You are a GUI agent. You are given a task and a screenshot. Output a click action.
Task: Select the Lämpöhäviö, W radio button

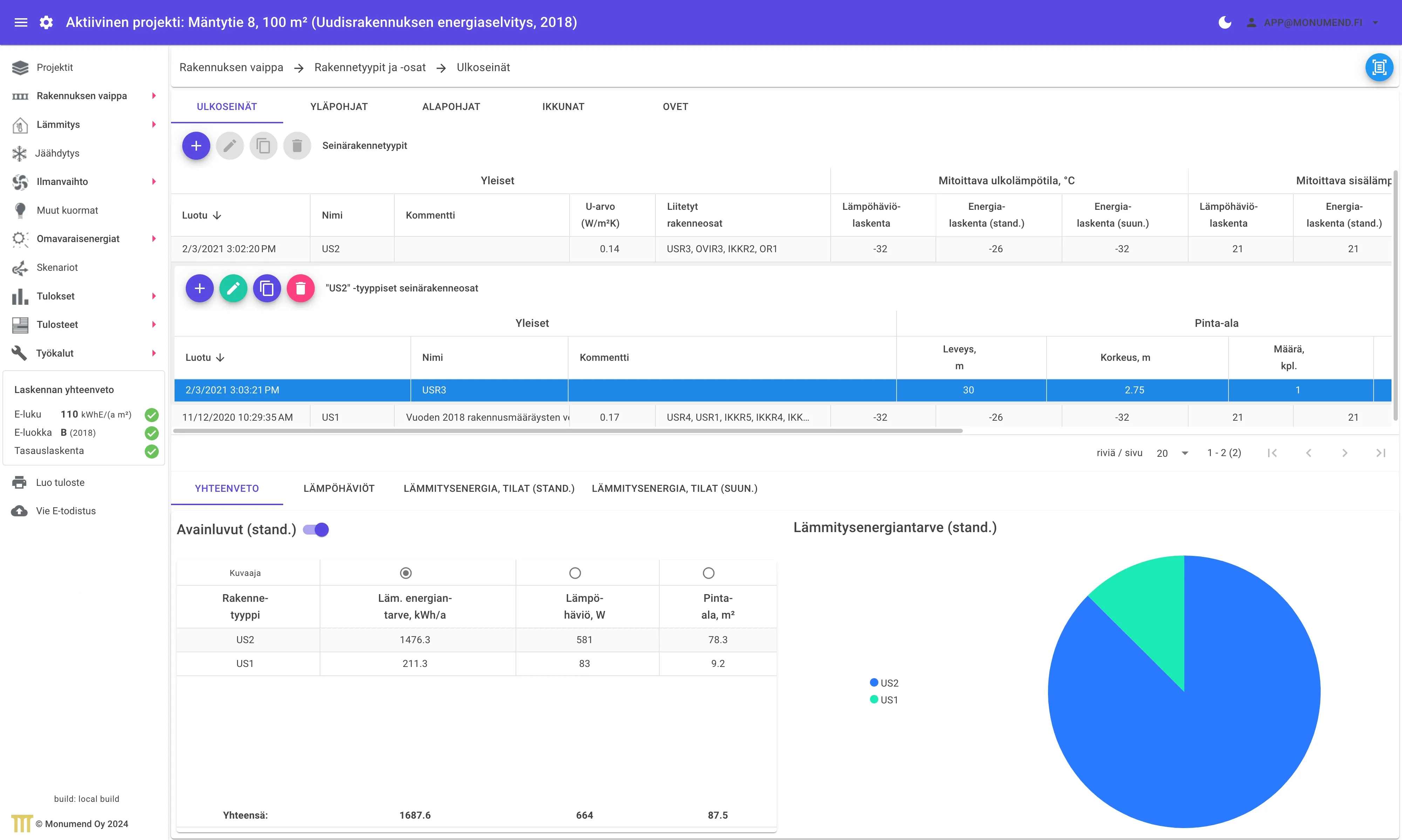575,573
